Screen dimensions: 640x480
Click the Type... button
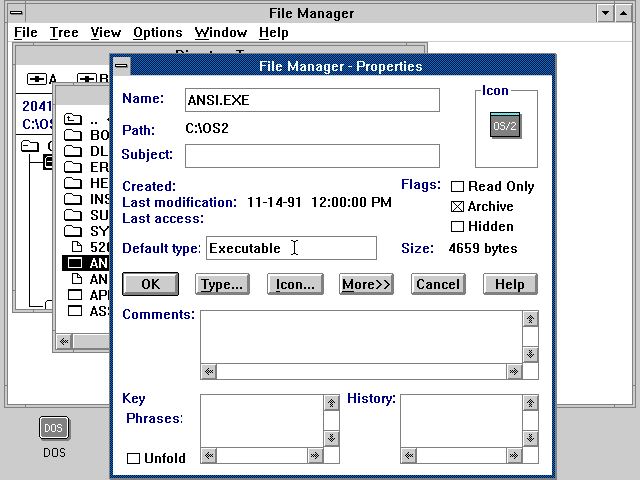(x=222, y=284)
